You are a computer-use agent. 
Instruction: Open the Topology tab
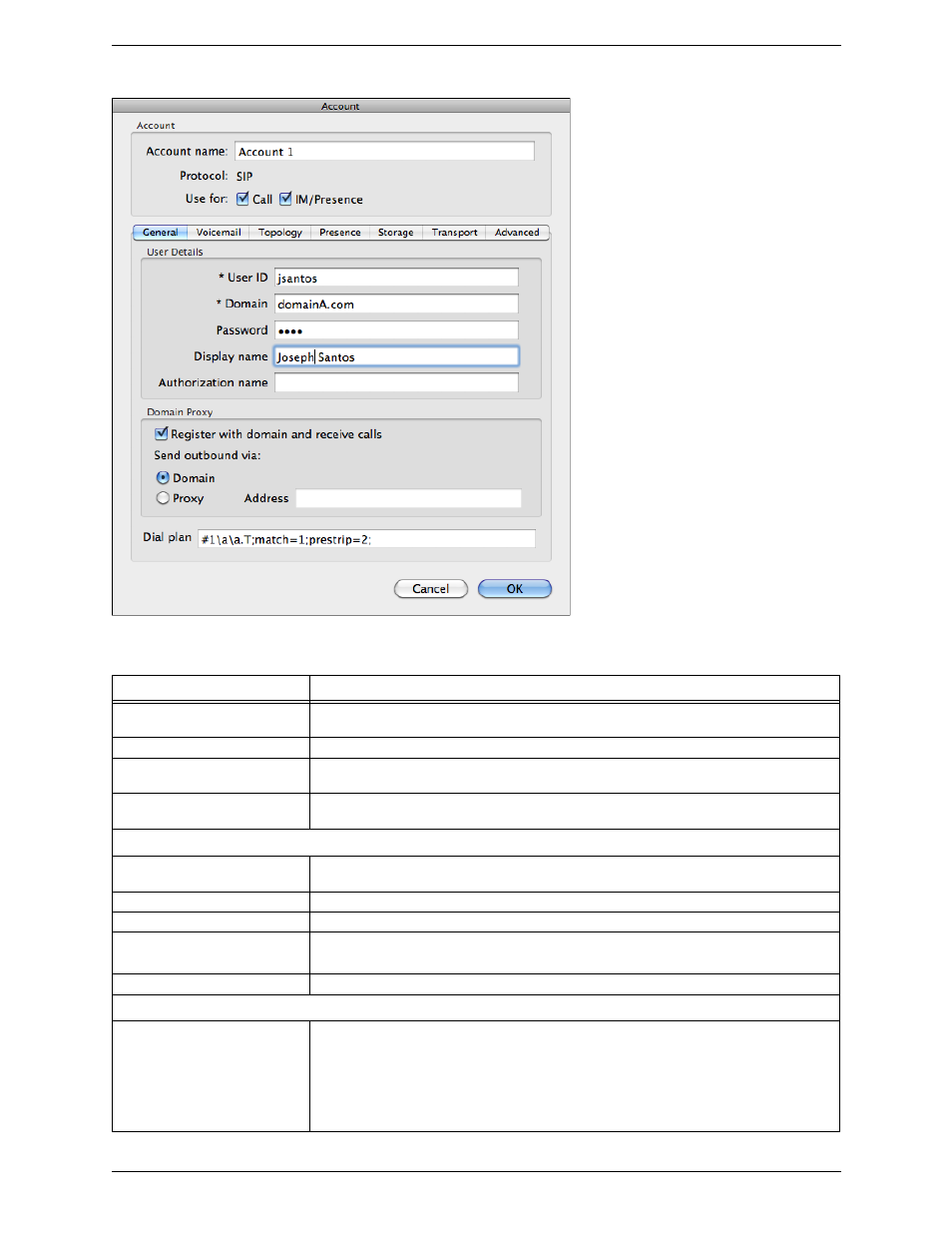(x=279, y=233)
